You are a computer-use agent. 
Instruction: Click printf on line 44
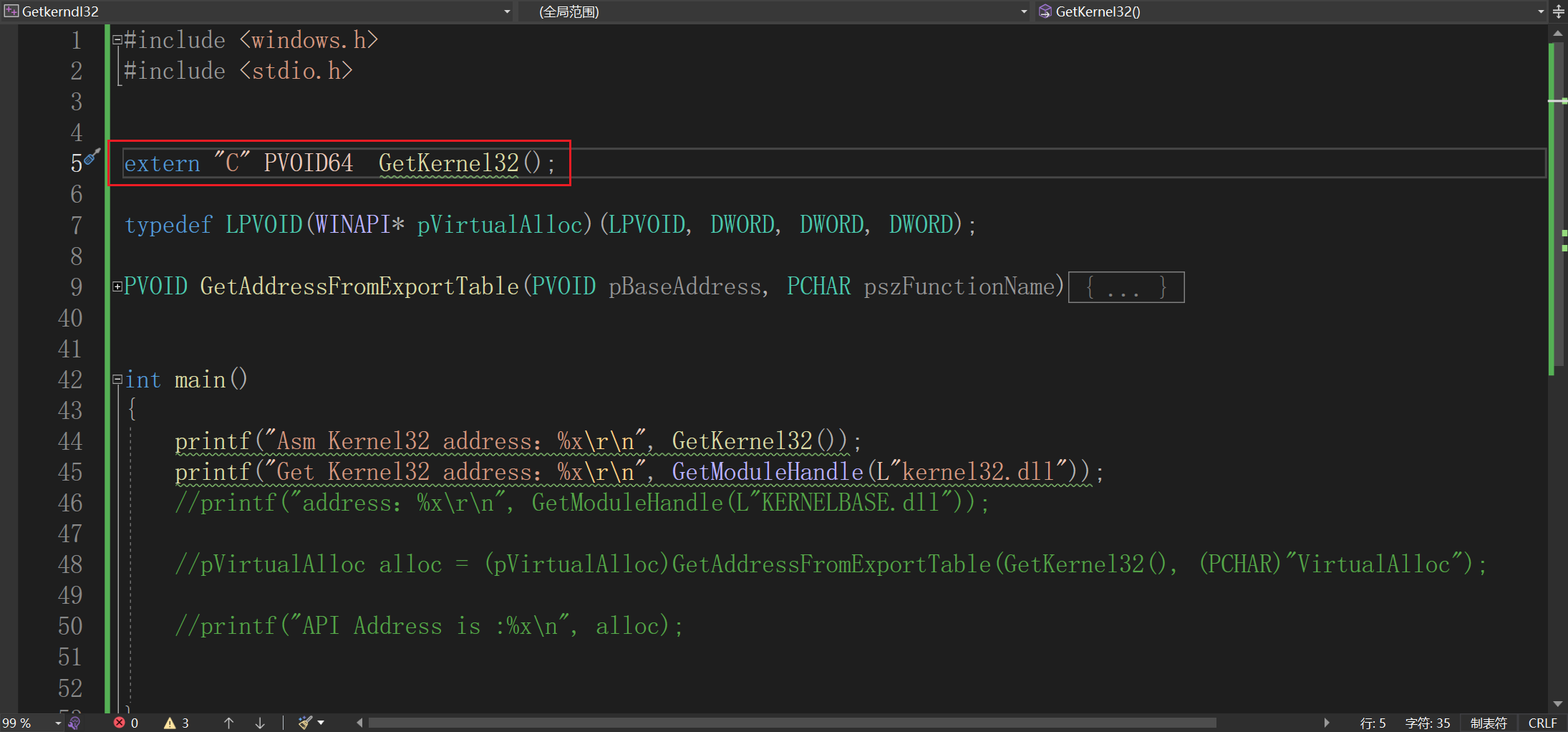point(213,441)
